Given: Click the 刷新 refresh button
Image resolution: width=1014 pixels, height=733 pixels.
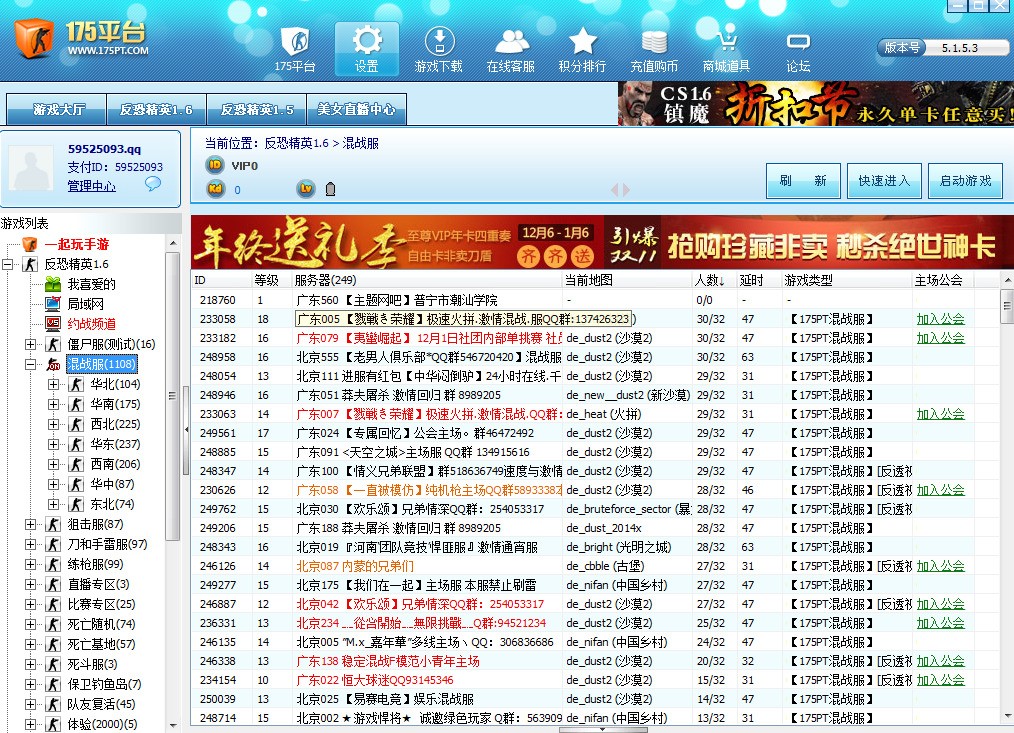Looking at the screenshot, I should [803, 181].
